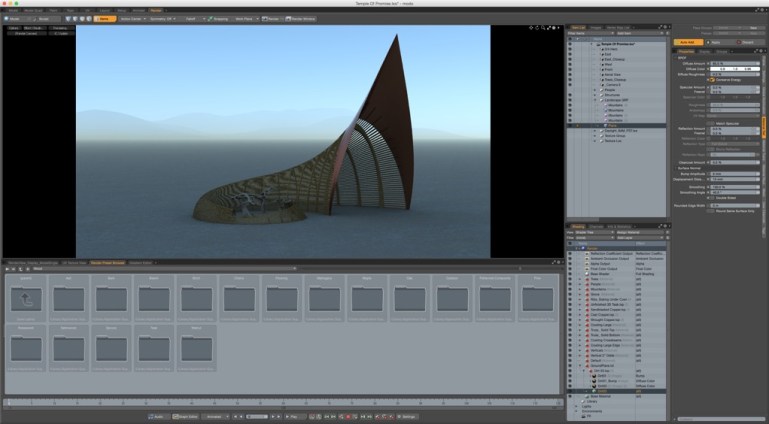Open the Cherry presets folder
This screenshot has width=769, height=424.
click(239, 299)
